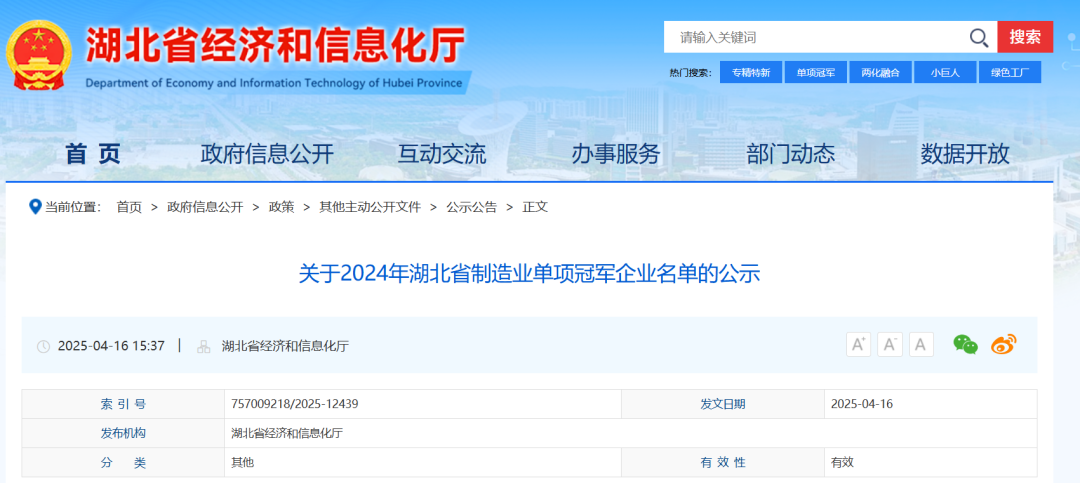Viewport: 1080px width, 483px height.
Task: Click publisher name next to the timestamp
Action: (x=285, y=346)
